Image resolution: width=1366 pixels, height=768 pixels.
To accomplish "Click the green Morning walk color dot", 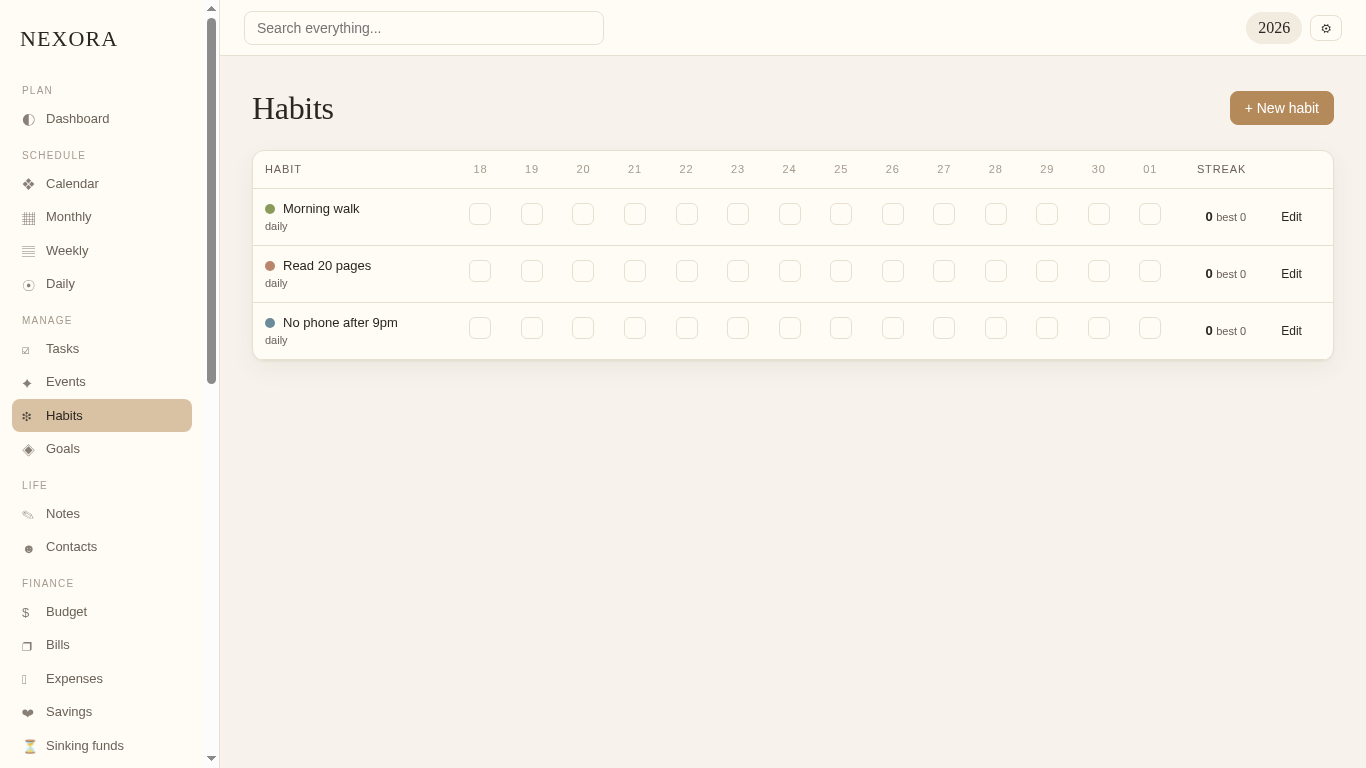I will tap(270, 209).
